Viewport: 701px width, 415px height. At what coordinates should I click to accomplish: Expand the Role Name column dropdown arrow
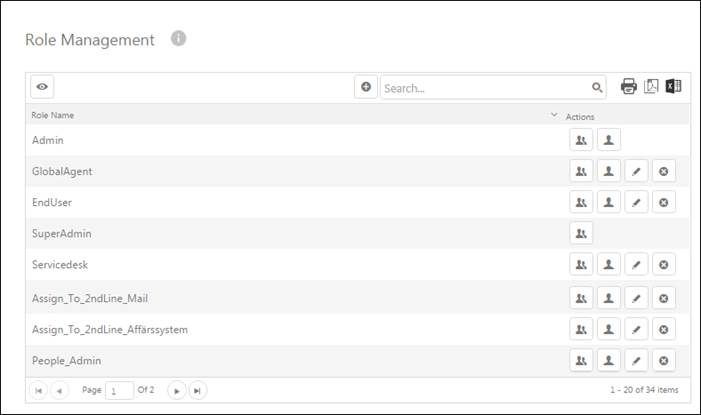coord(554,116)
